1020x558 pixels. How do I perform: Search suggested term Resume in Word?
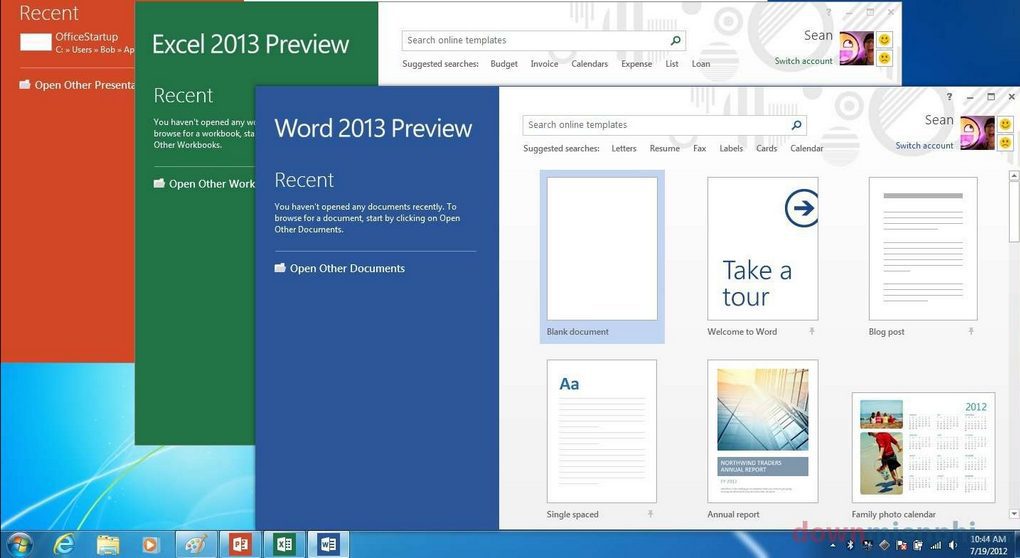[664, 149]
